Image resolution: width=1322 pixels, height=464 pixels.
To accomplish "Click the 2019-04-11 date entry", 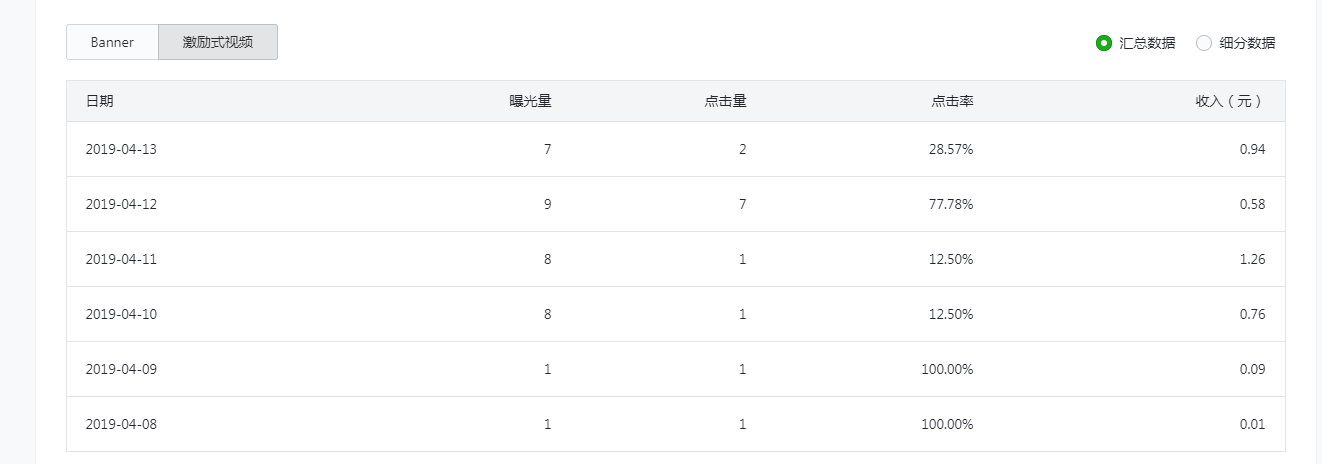I will 121,259.
